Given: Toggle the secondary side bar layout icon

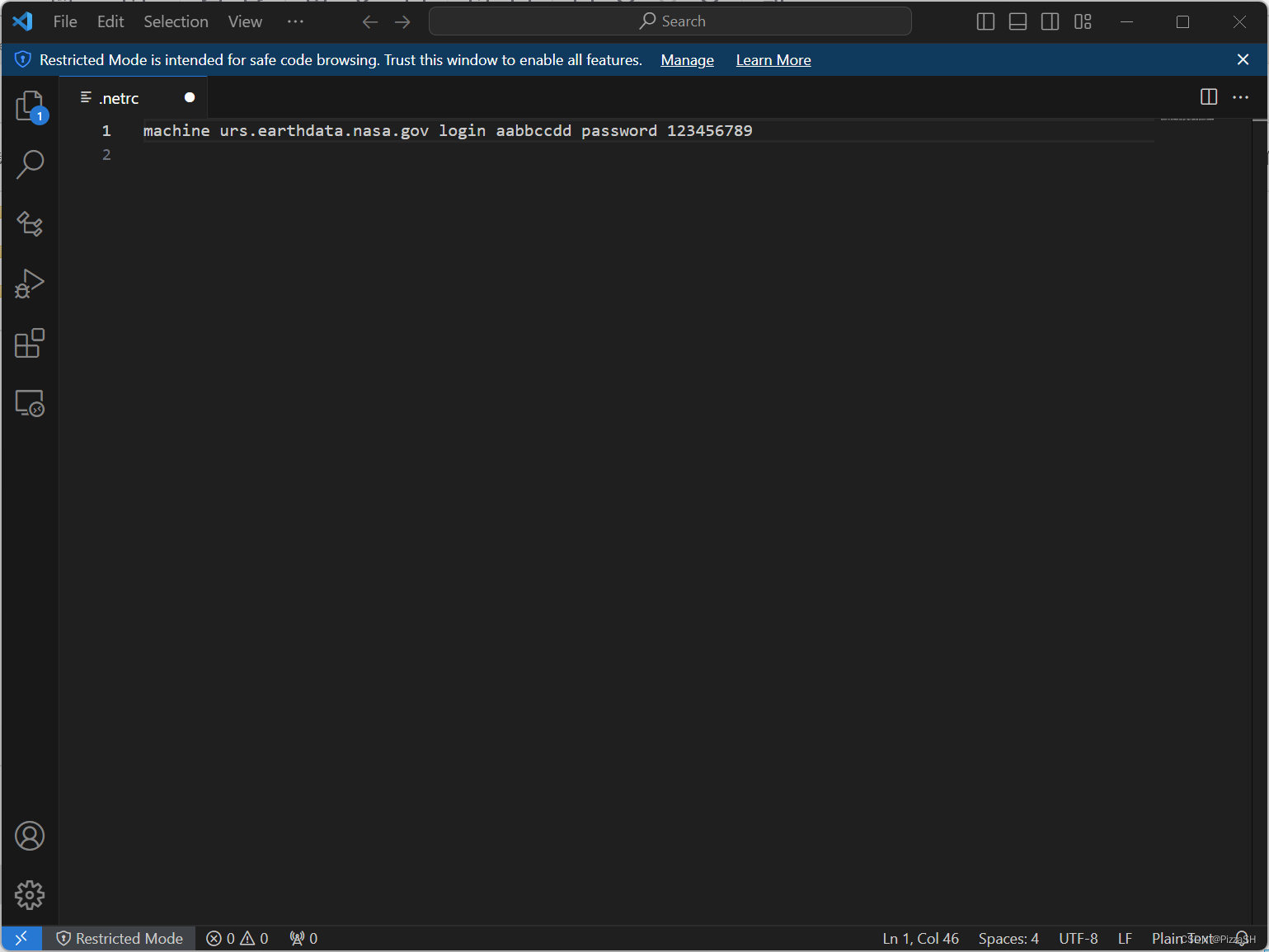Looking at the screenshot, I should [1050, 22].
